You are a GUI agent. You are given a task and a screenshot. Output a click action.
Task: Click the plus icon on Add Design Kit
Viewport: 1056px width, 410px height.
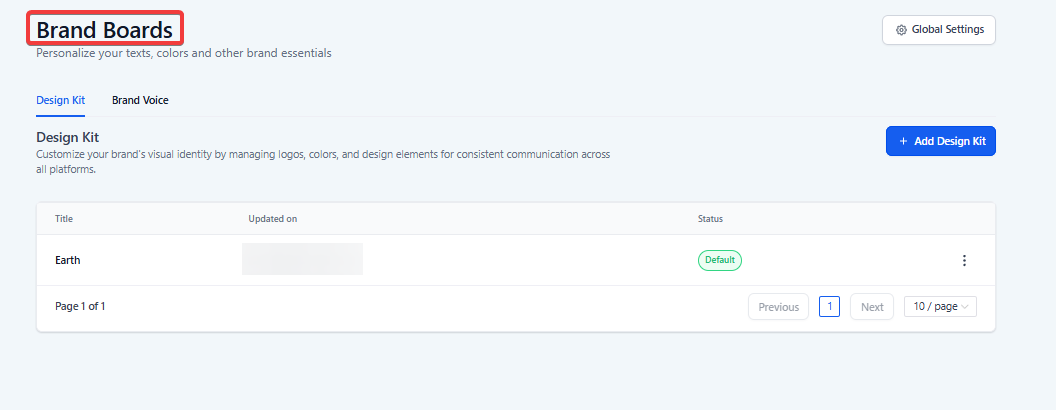click(x=903, y=142)
